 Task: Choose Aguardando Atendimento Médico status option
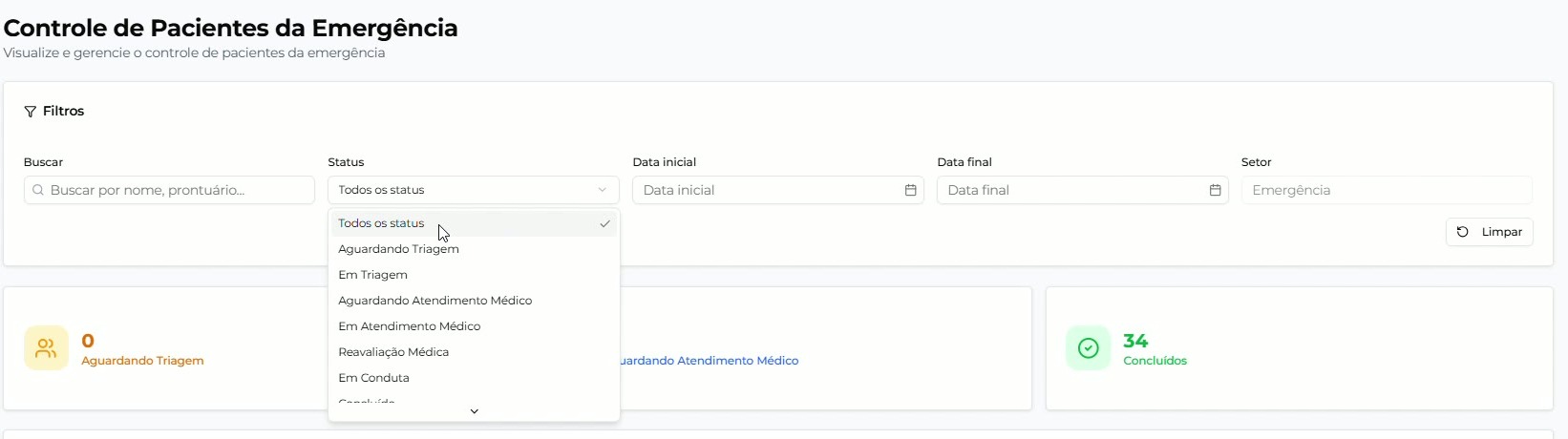coord(474,301)
